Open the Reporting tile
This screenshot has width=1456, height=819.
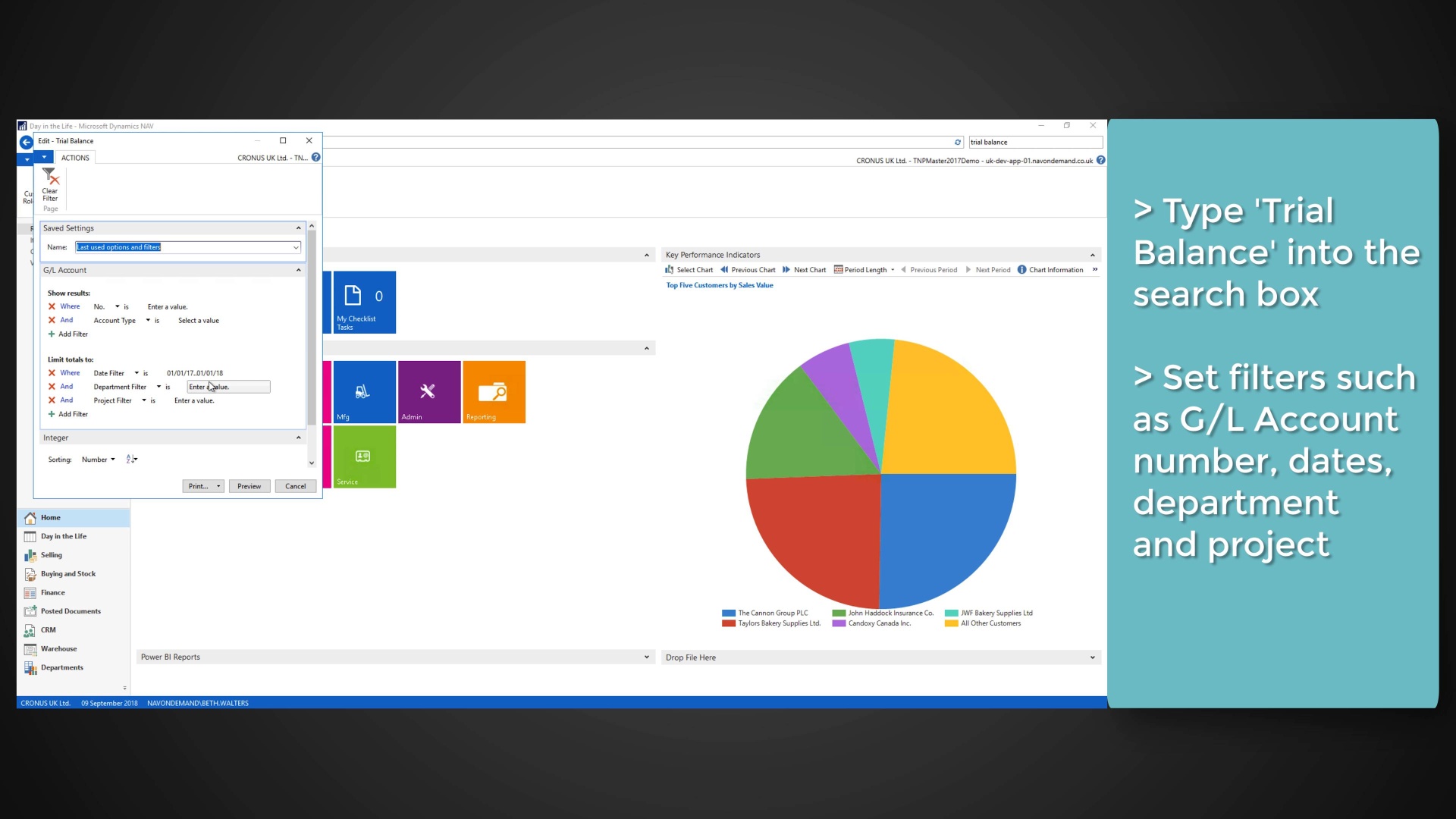tap(494, 391)
